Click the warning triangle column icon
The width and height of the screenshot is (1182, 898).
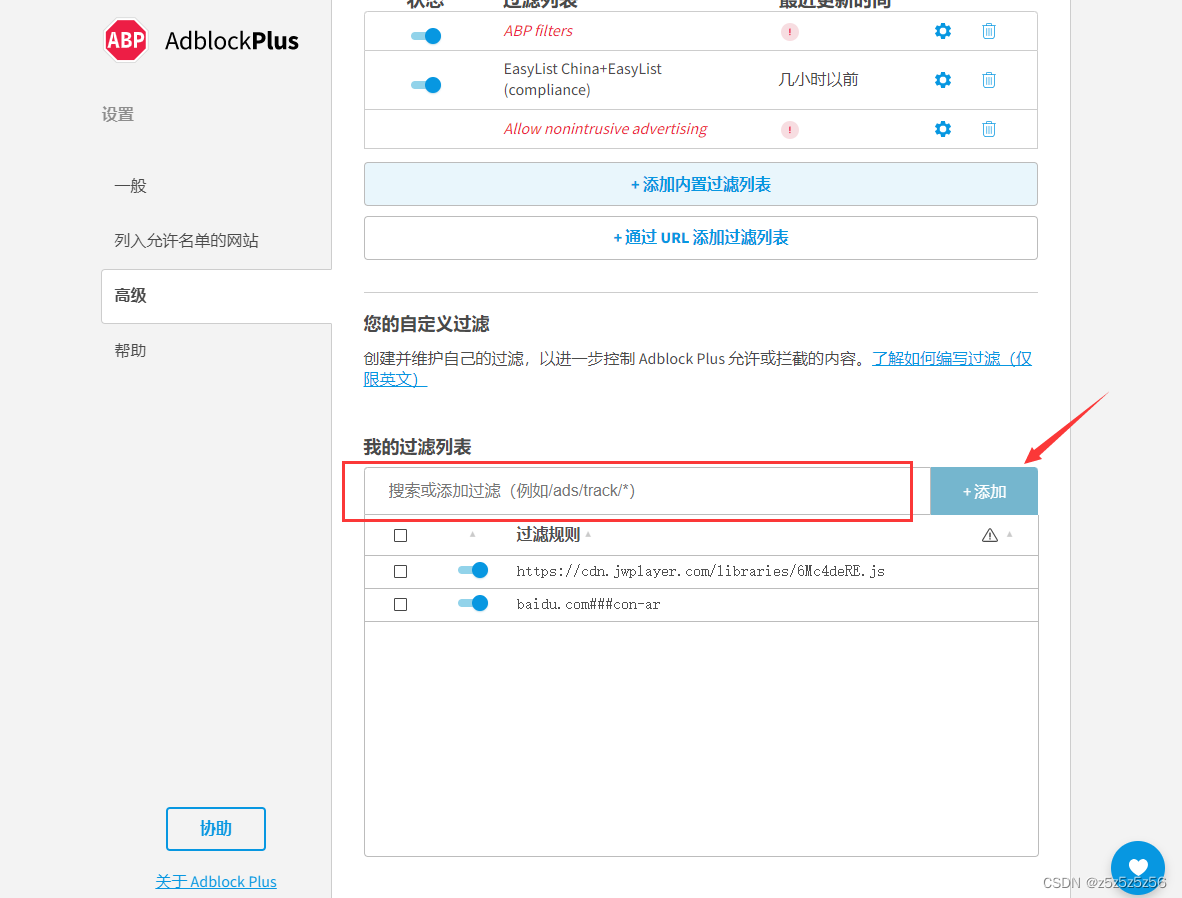click(x=990, y=535)
